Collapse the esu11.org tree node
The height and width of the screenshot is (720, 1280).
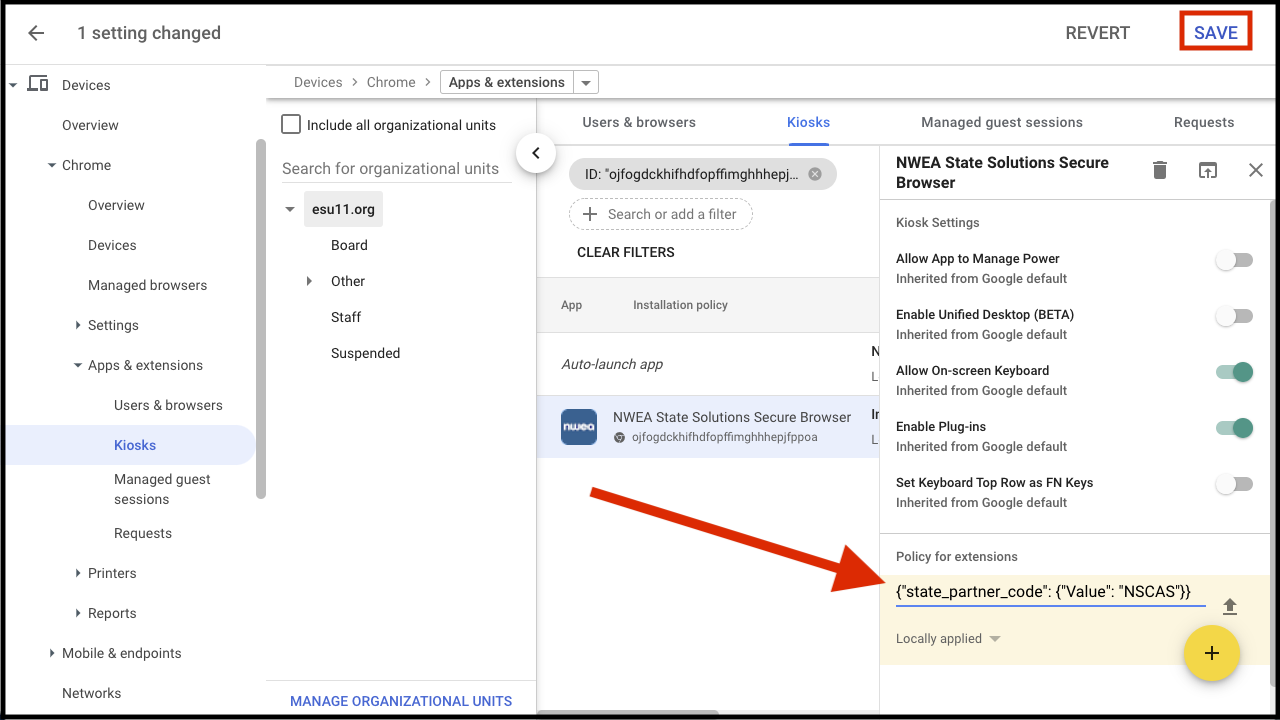(x=290, y=209)
